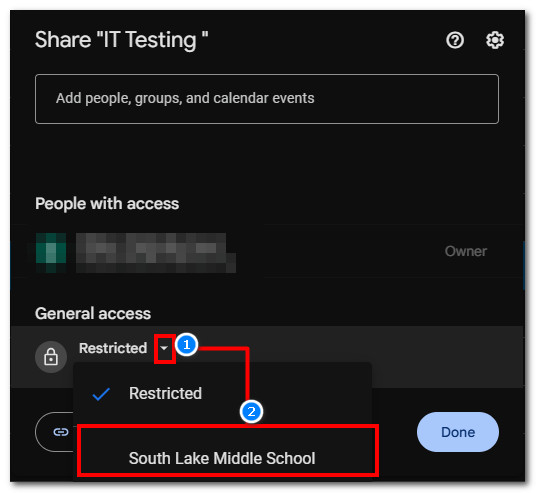The width and height of the screenshot is (536, 493).
Task: Click the General access heading
Action: click(x=93, y=314)
